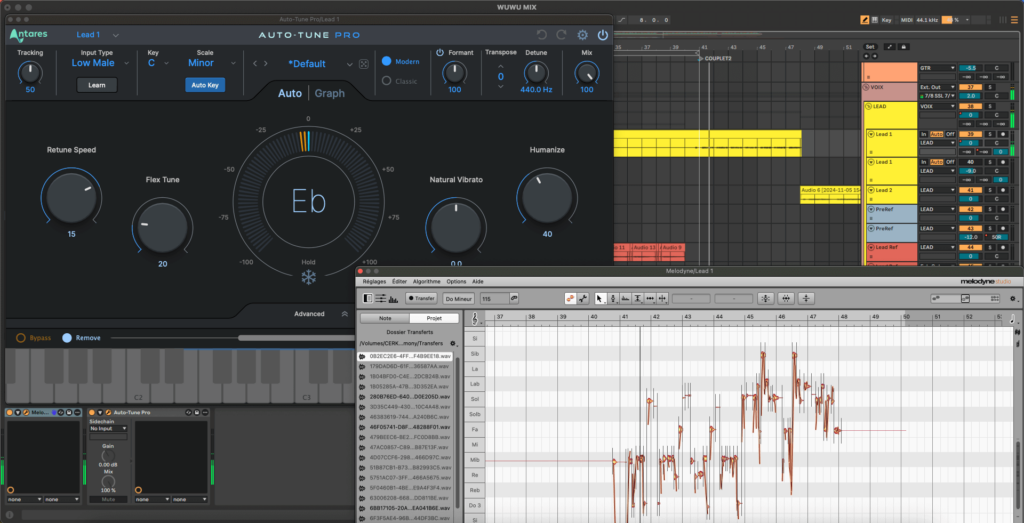Open Key C dropdown
The width and height of the screenshot is (1024, 523).
(x=158, y=63)
